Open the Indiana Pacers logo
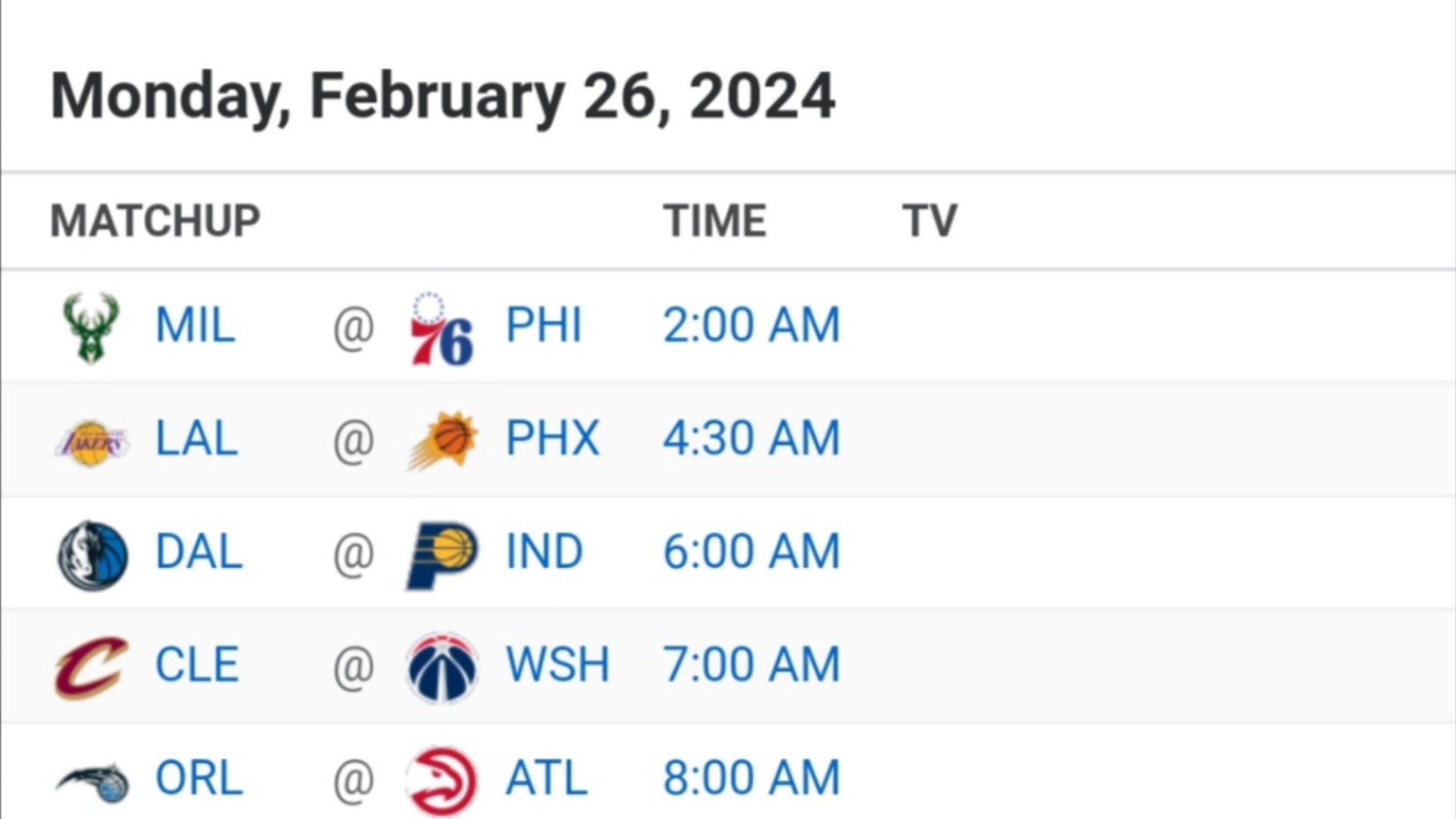The image size is (1456, 819). pyautogui.click(x=442, y=555)
